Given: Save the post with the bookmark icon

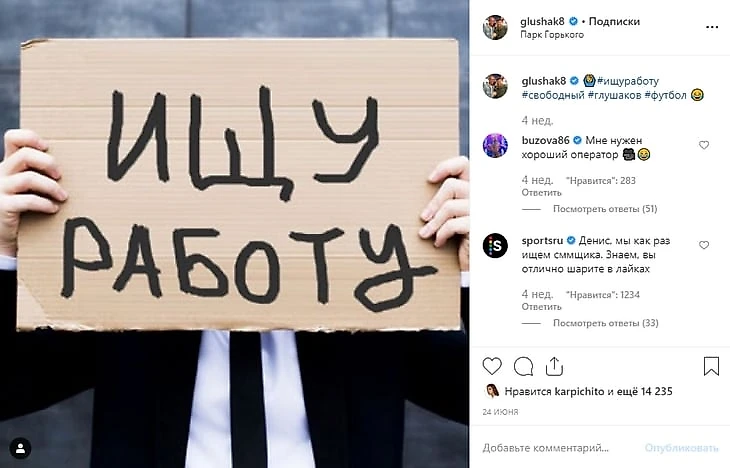Looking at the screenshot, I should (x=711, y=366).
